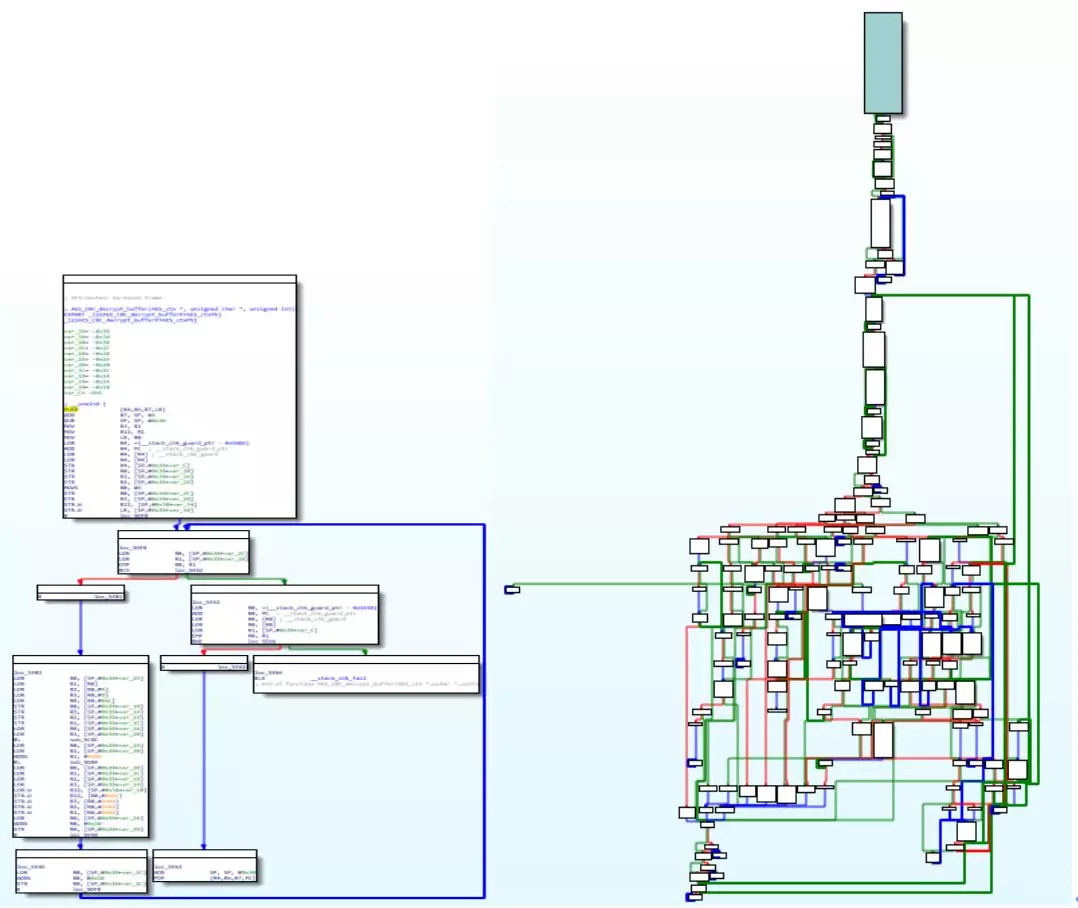Click the stack guard check block
Viewport: 1078px width, 908px height.
click(x=285, y=615)
